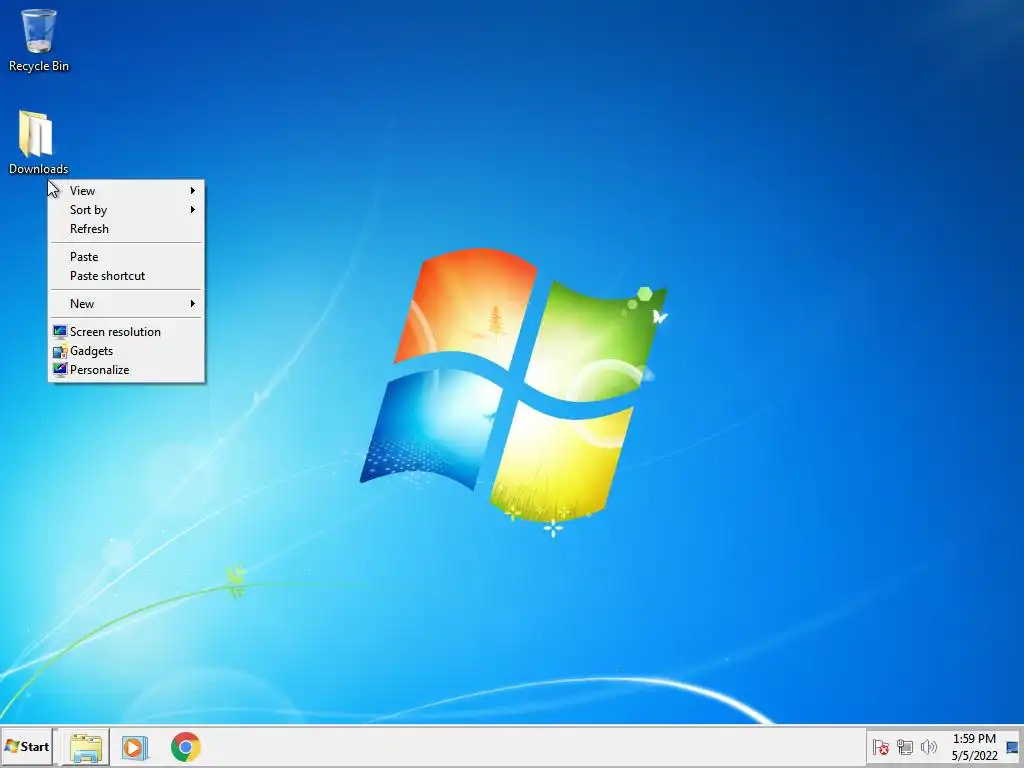Open the network status tray icon
Viewport: 1024px width, 768px height.
coord(904,746)
